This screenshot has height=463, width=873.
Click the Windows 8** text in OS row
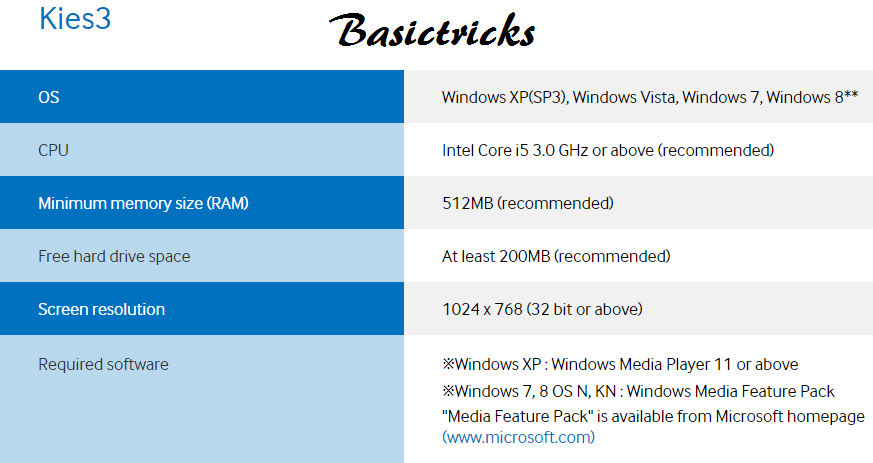coord(812,97)
